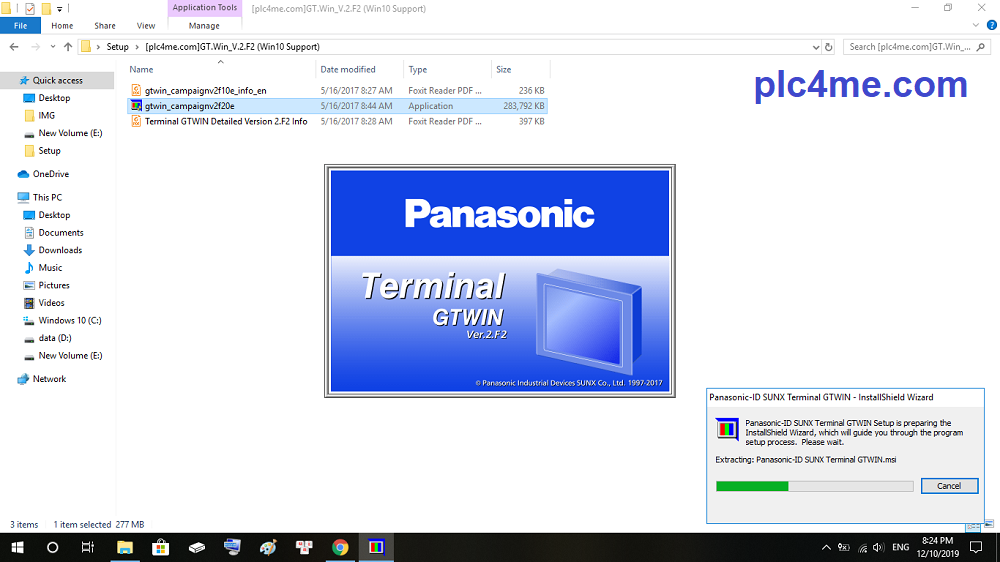Cancel the InstallShield Wizard extraction
Screen dimensions: 1000x562
click(x=949, y=486)
